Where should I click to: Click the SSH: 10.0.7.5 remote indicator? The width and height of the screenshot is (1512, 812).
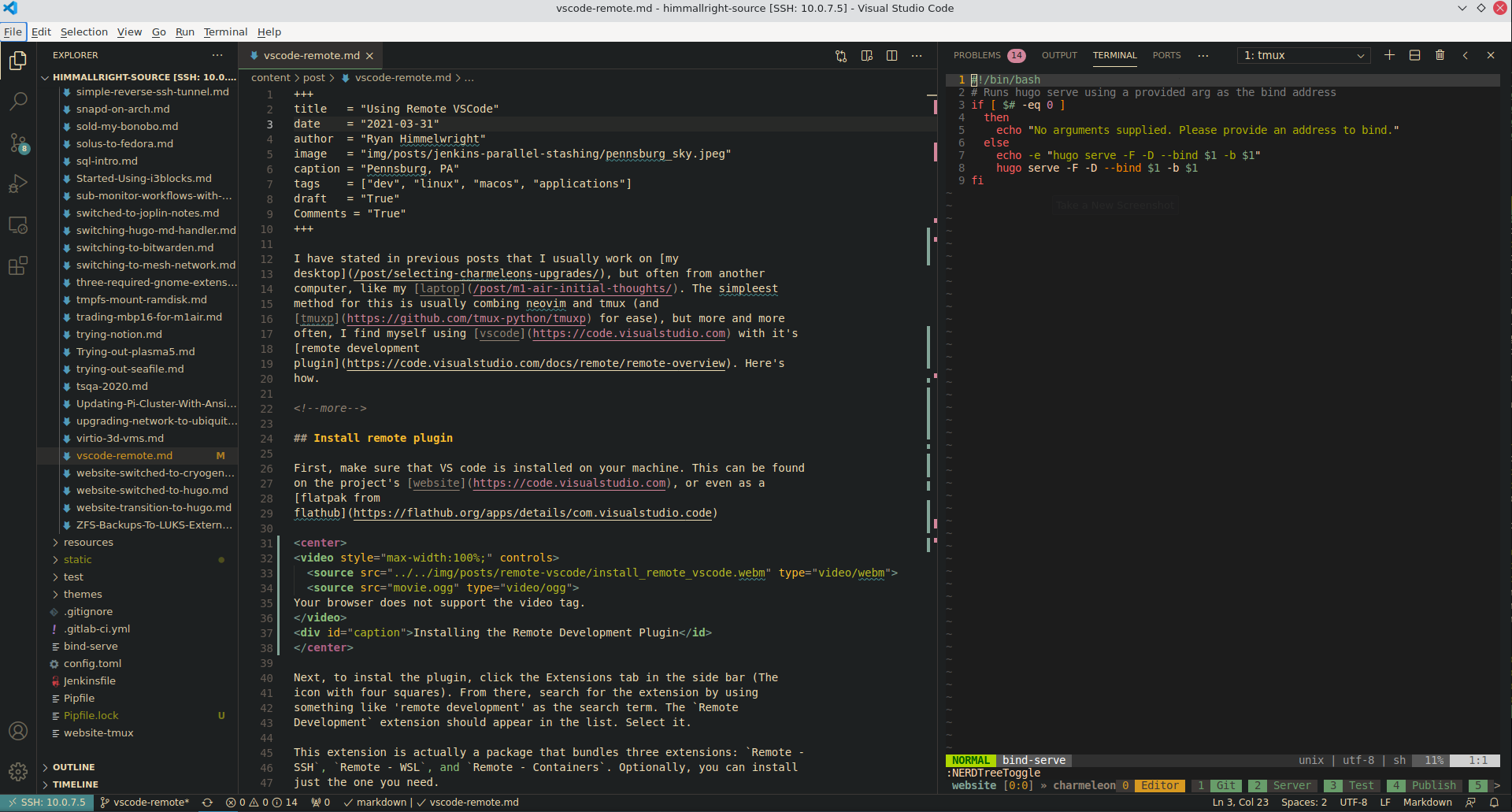click(46, 803)
